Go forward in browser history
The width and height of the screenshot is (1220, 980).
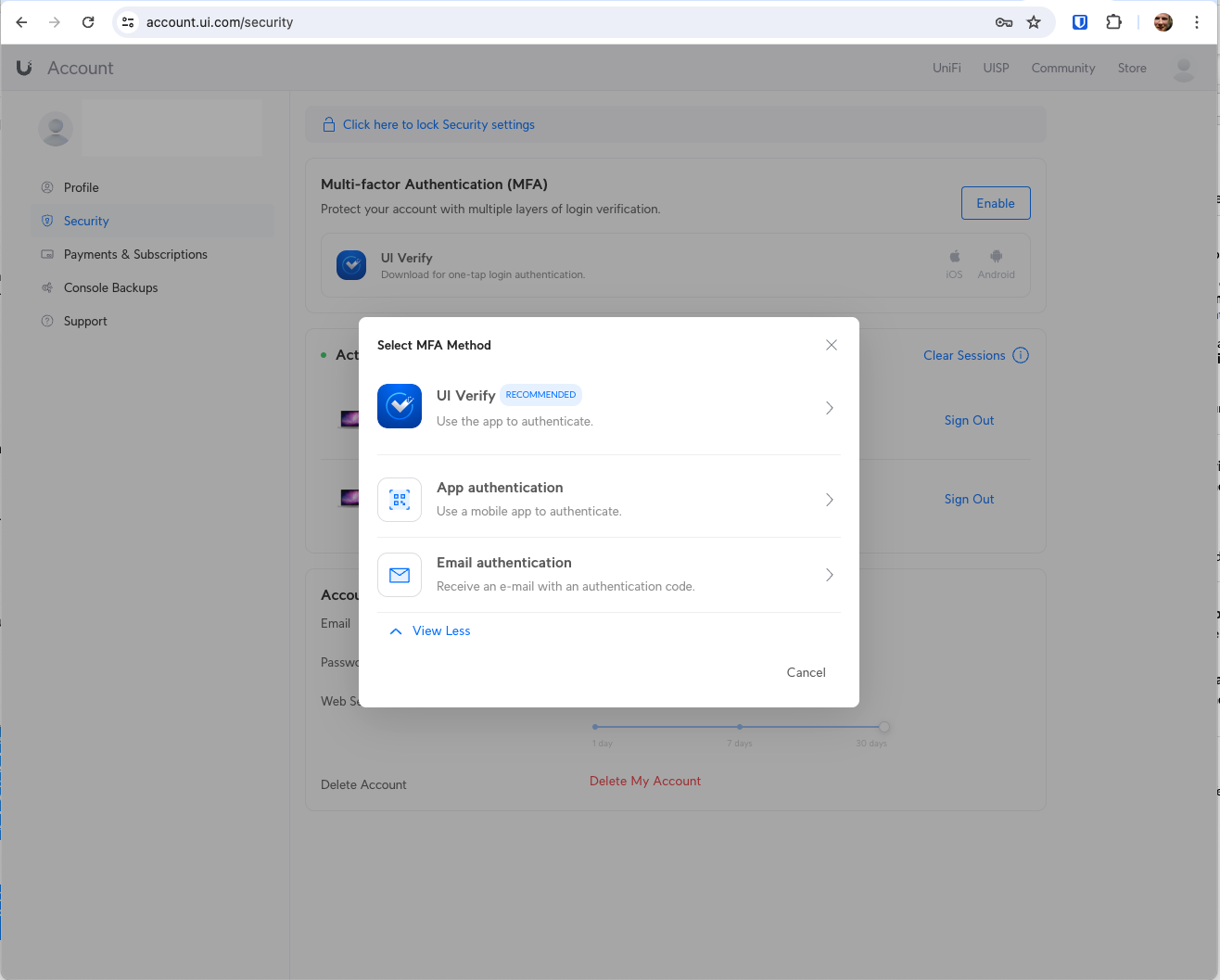(x=55, y=22)
